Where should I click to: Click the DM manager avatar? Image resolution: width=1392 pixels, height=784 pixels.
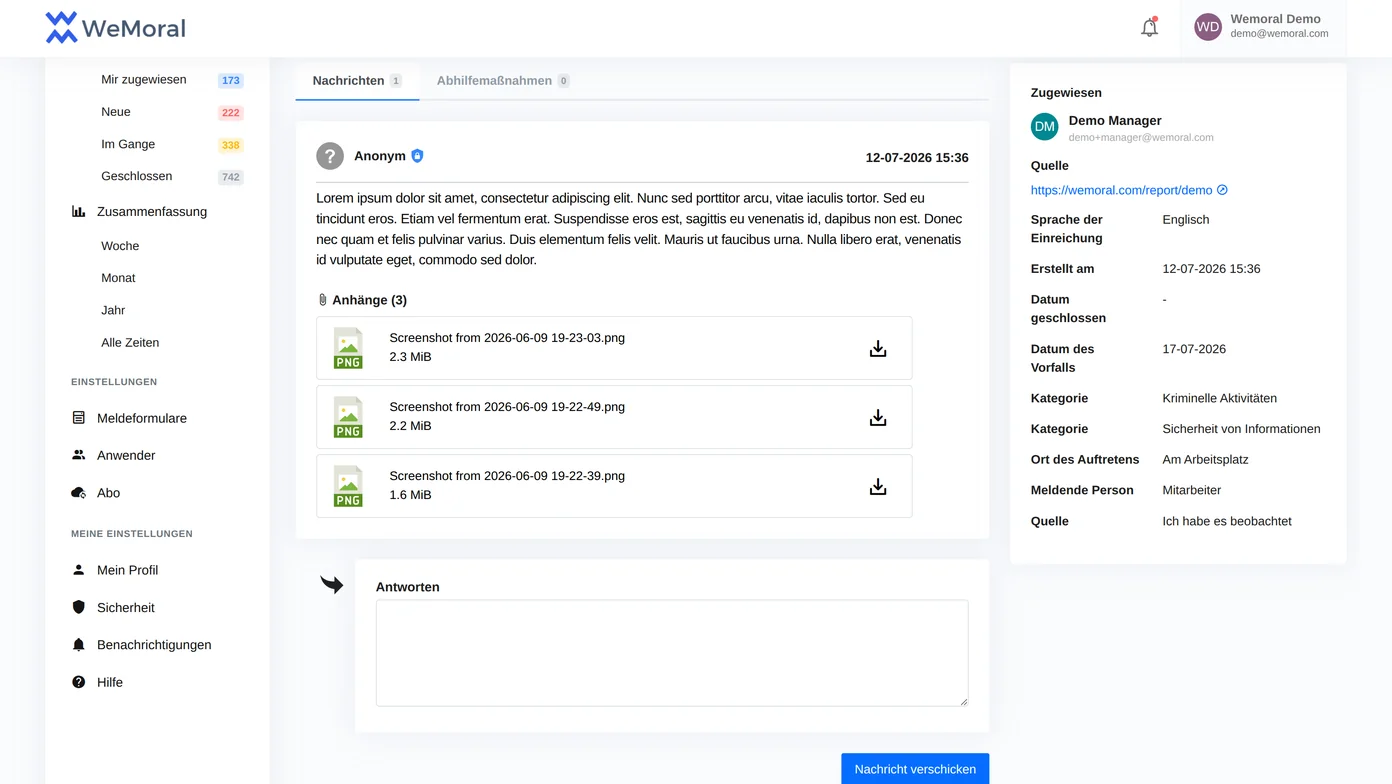pyautogui.click(x=1045, y=126)
